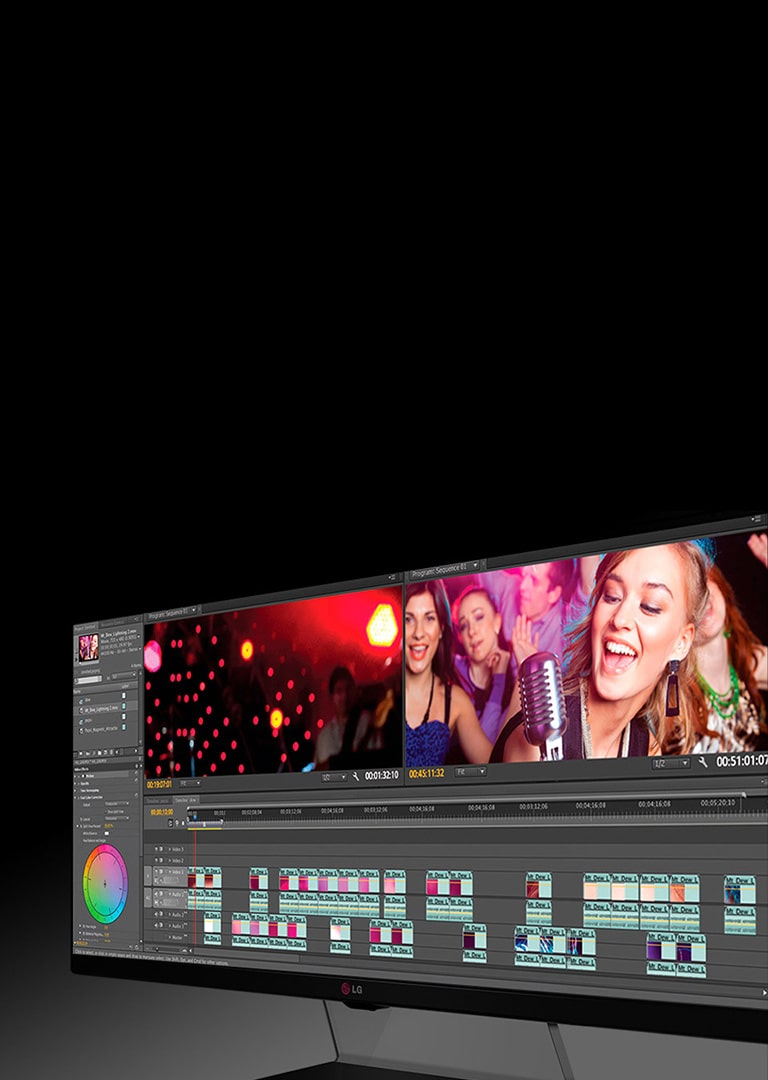Open the 1/2 playback resolution dropdown
The width and height of the screenshot is (768, 1080).
670,763
